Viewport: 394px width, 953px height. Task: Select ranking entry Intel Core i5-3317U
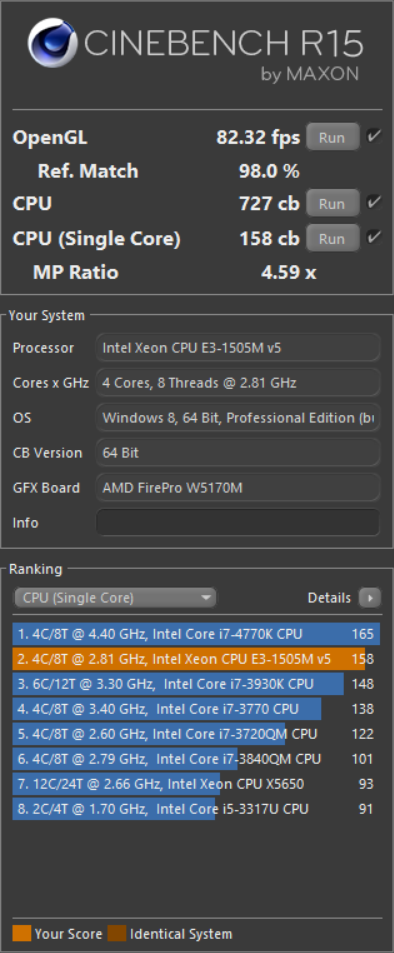[196, 809]
